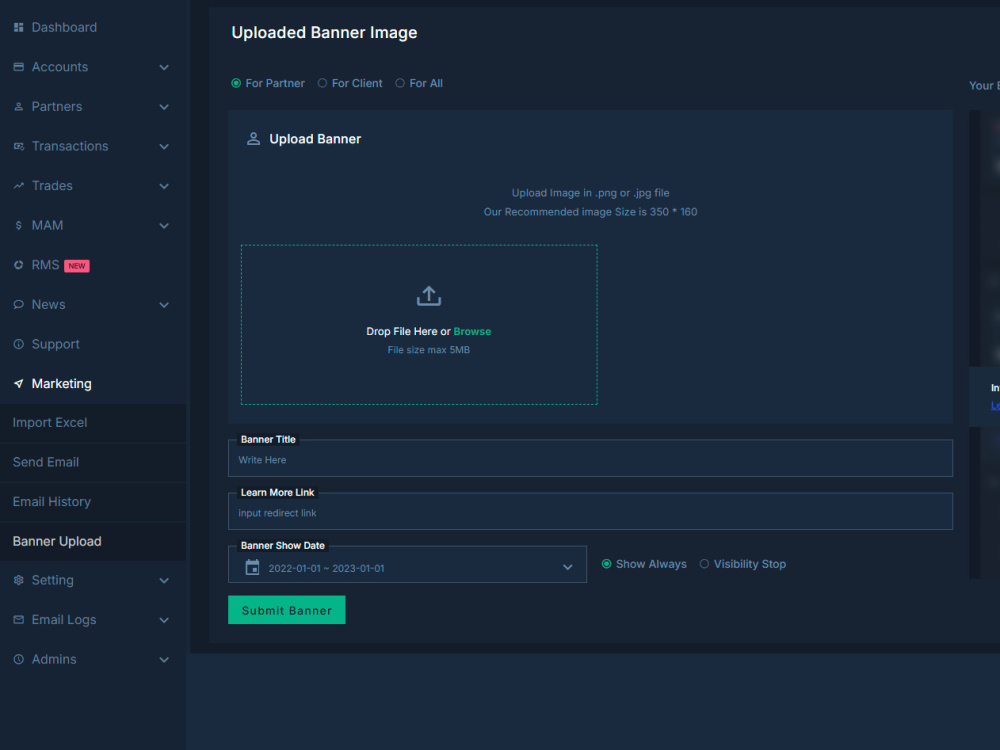Click the Setting gear icon
1000x750 pixels.
point(18,580)
